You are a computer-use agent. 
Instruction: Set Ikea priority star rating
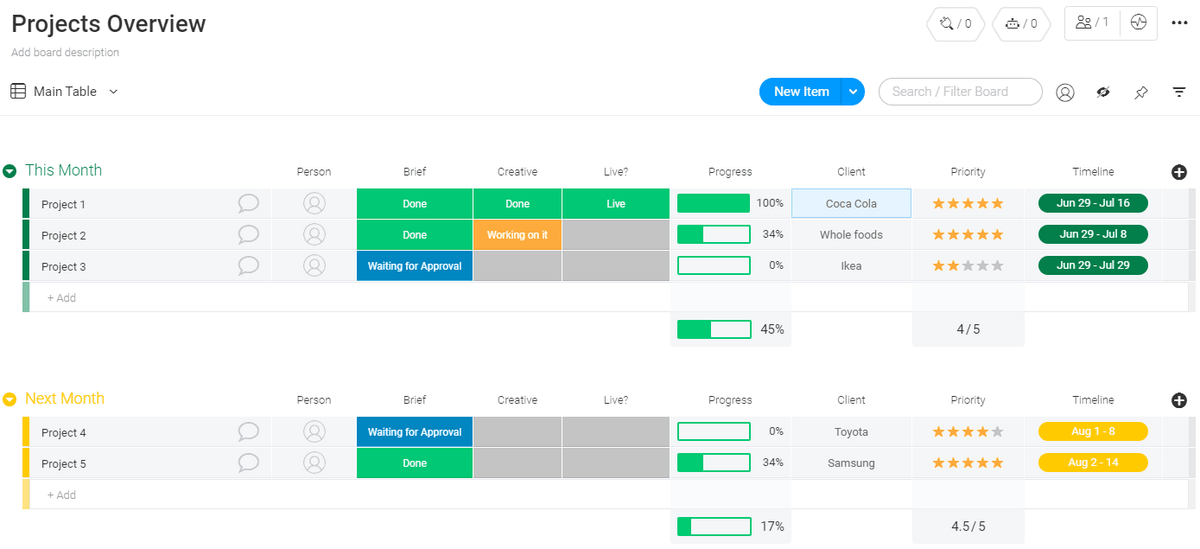[x=967, y=266]
